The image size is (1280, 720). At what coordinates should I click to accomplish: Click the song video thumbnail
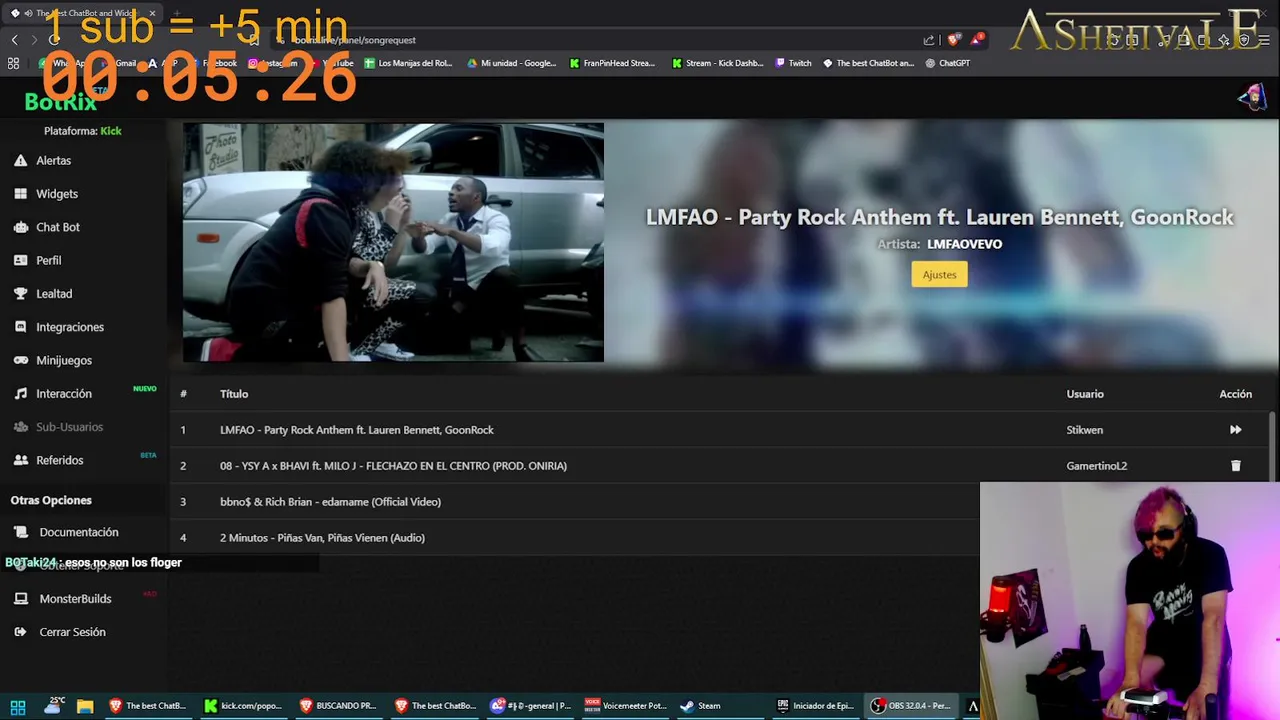point(393,242)
